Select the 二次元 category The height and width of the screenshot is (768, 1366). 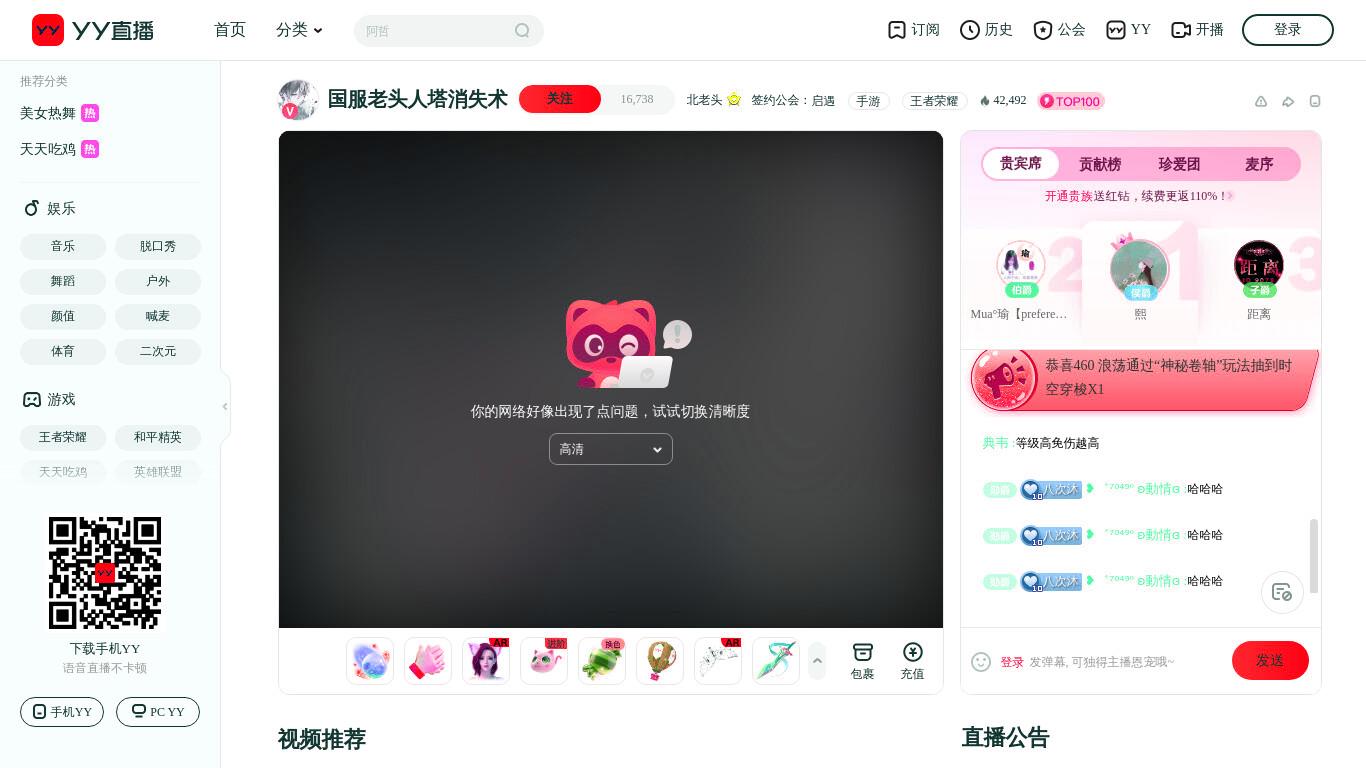coord(158,352)
